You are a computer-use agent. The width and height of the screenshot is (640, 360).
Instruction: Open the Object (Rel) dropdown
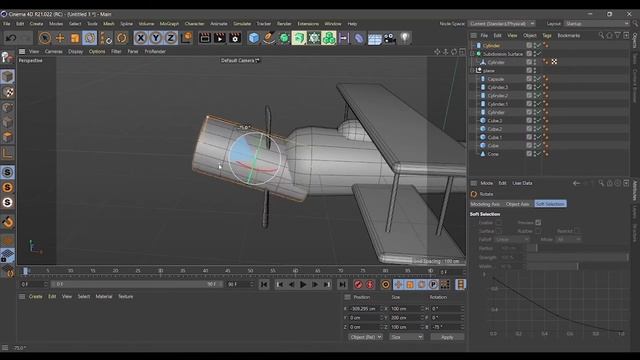pos(365,337)
